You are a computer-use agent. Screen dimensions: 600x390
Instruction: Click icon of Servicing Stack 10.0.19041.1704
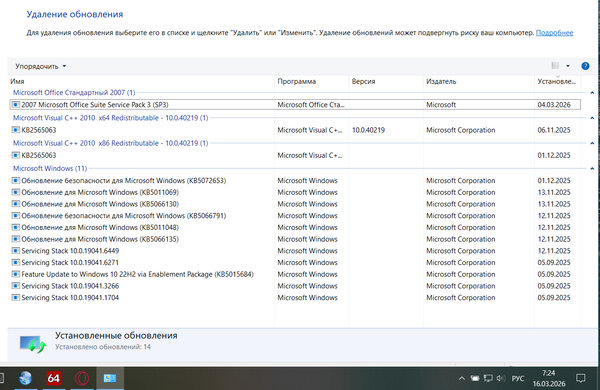coord(16,297)
